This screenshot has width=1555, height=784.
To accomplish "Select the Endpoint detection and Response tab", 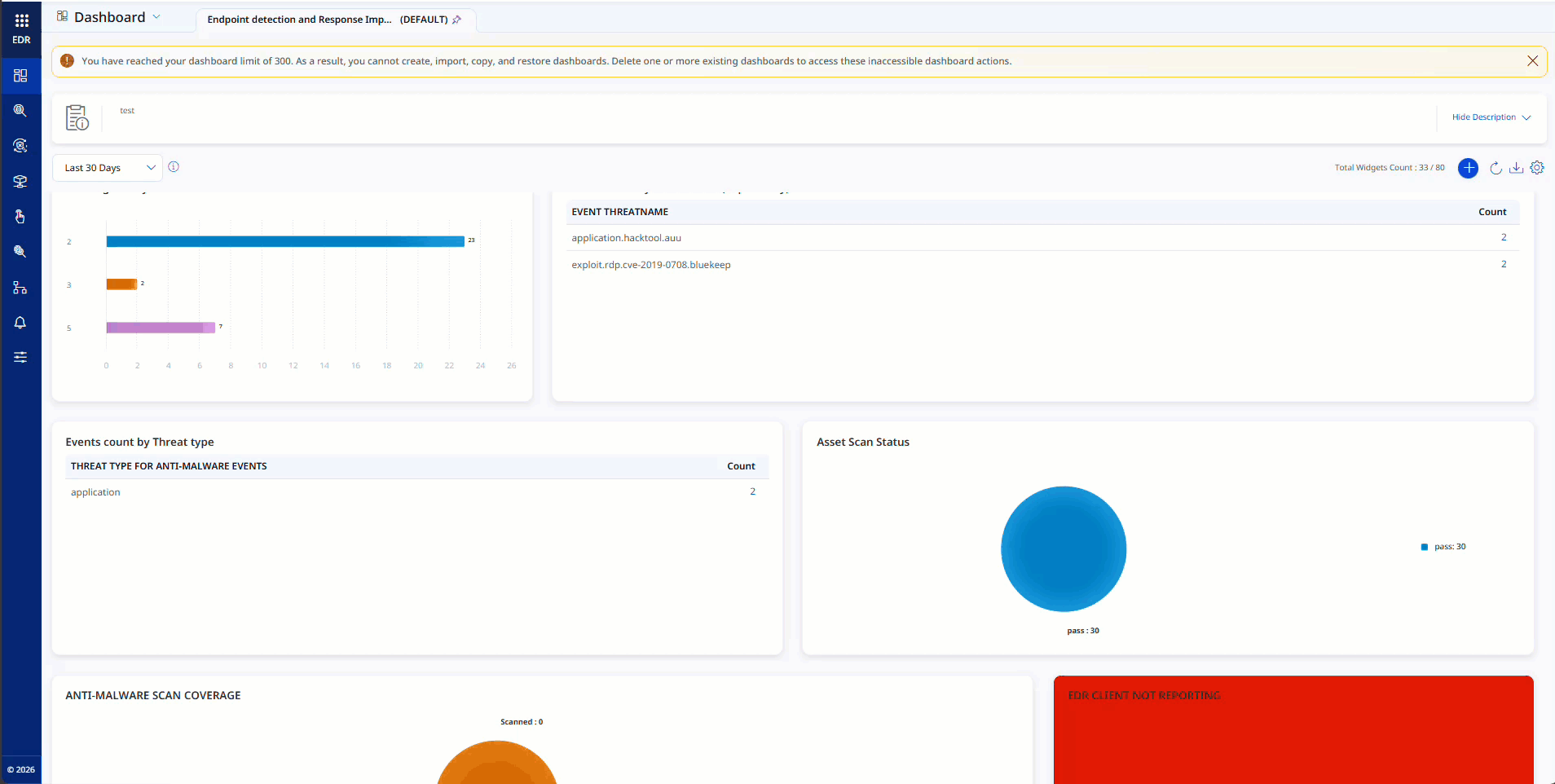I will [x=337, y=20].
